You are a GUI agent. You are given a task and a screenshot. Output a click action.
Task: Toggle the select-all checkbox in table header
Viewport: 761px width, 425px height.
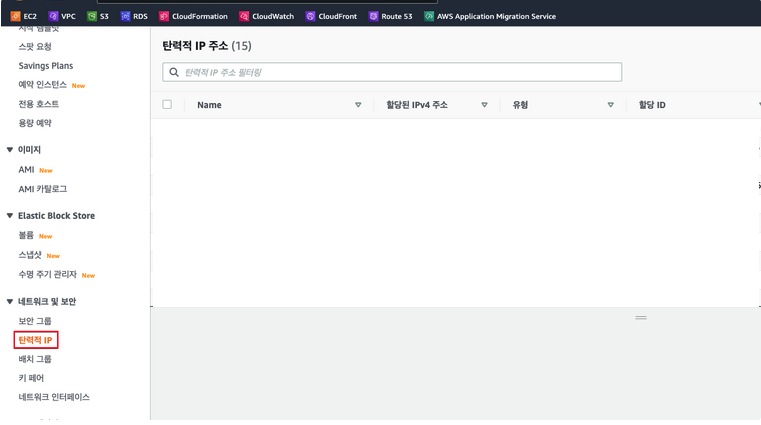[167, 105]
